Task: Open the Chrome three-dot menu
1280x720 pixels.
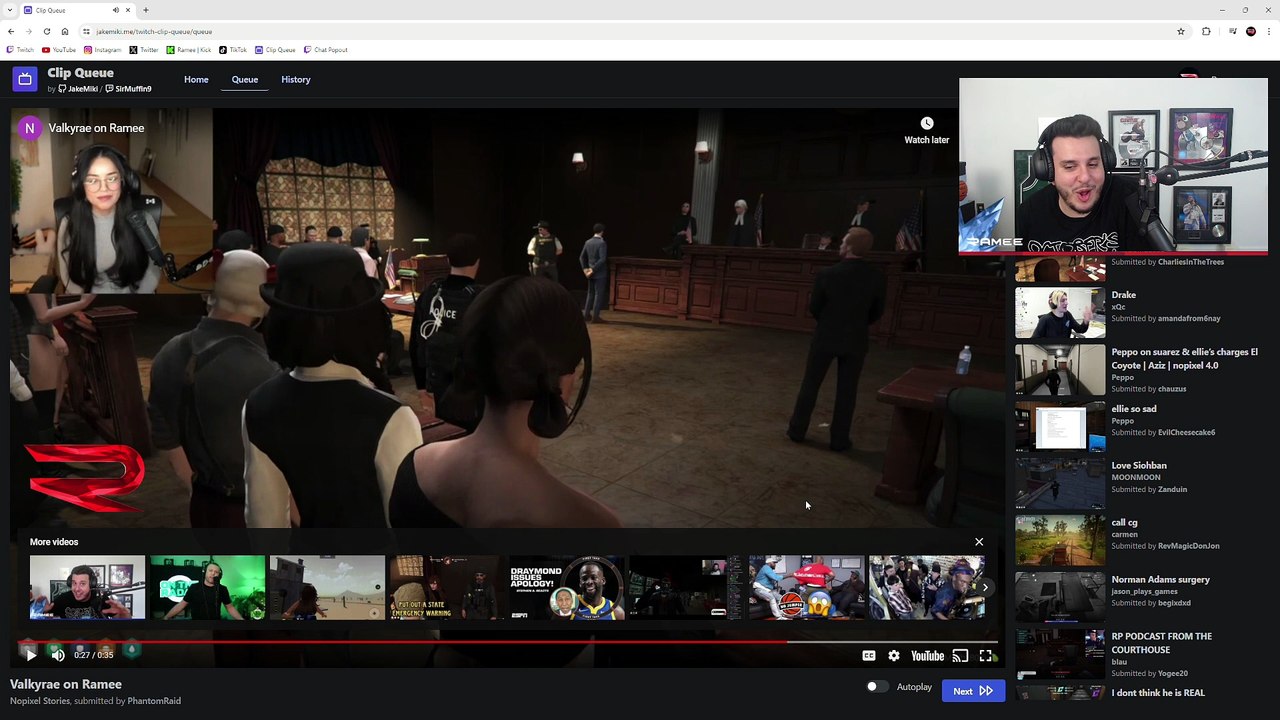Action: (x=1270, y=31)
